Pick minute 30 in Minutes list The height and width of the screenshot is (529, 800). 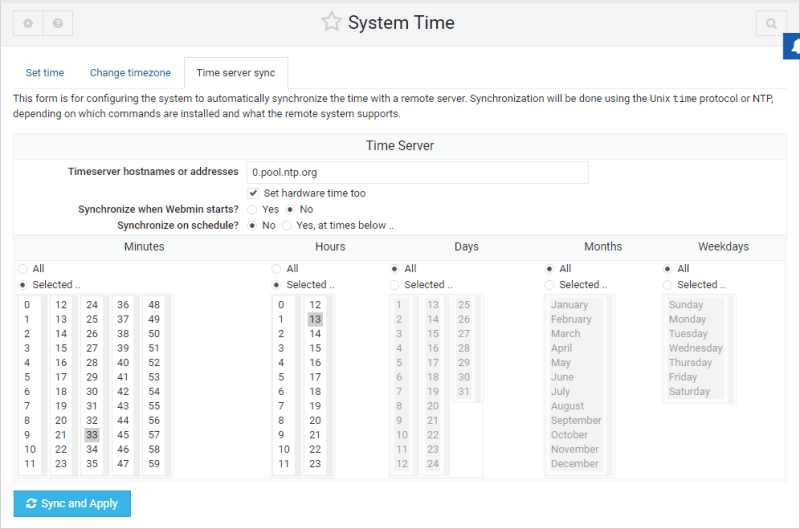point(92,391)
